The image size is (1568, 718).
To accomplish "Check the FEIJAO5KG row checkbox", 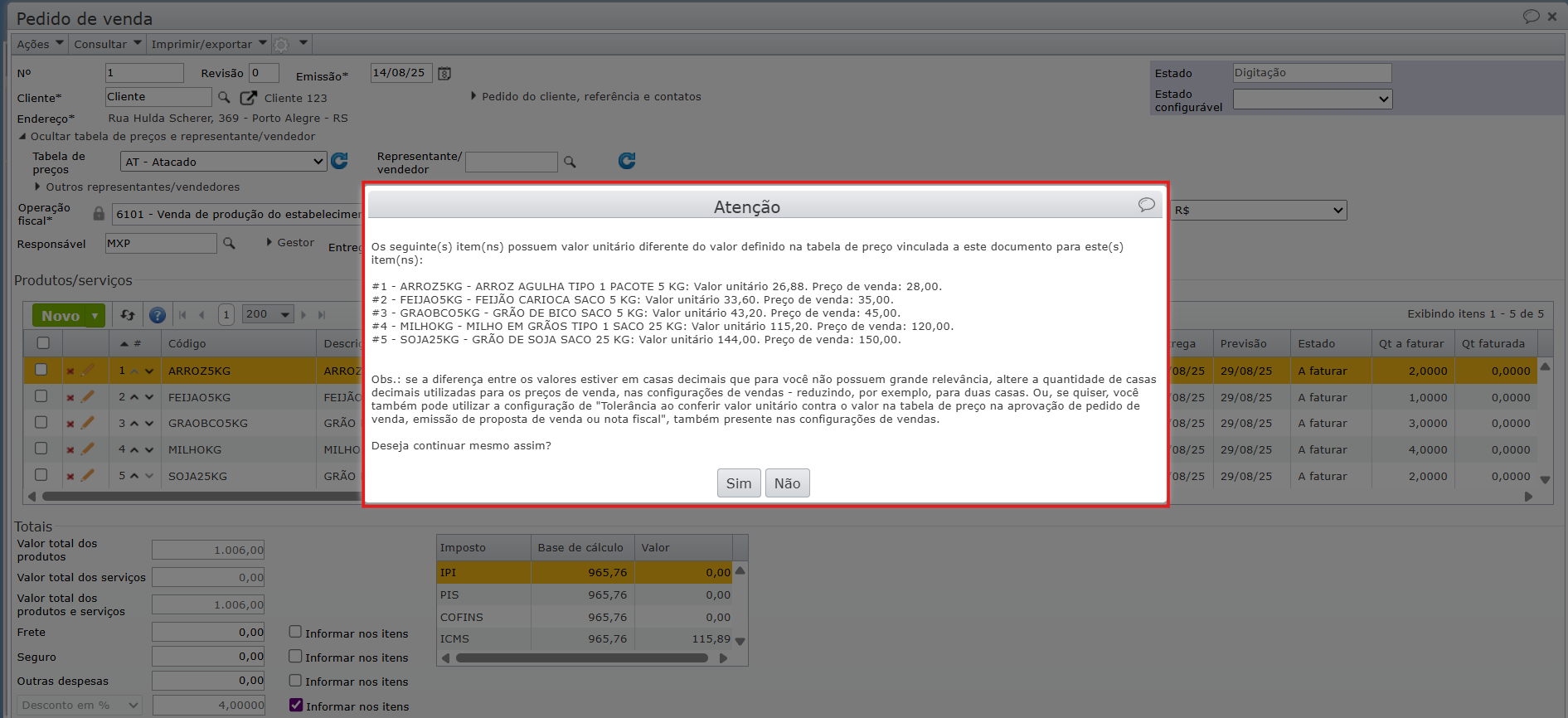I will pyautogui.click(x=41, y=396).
